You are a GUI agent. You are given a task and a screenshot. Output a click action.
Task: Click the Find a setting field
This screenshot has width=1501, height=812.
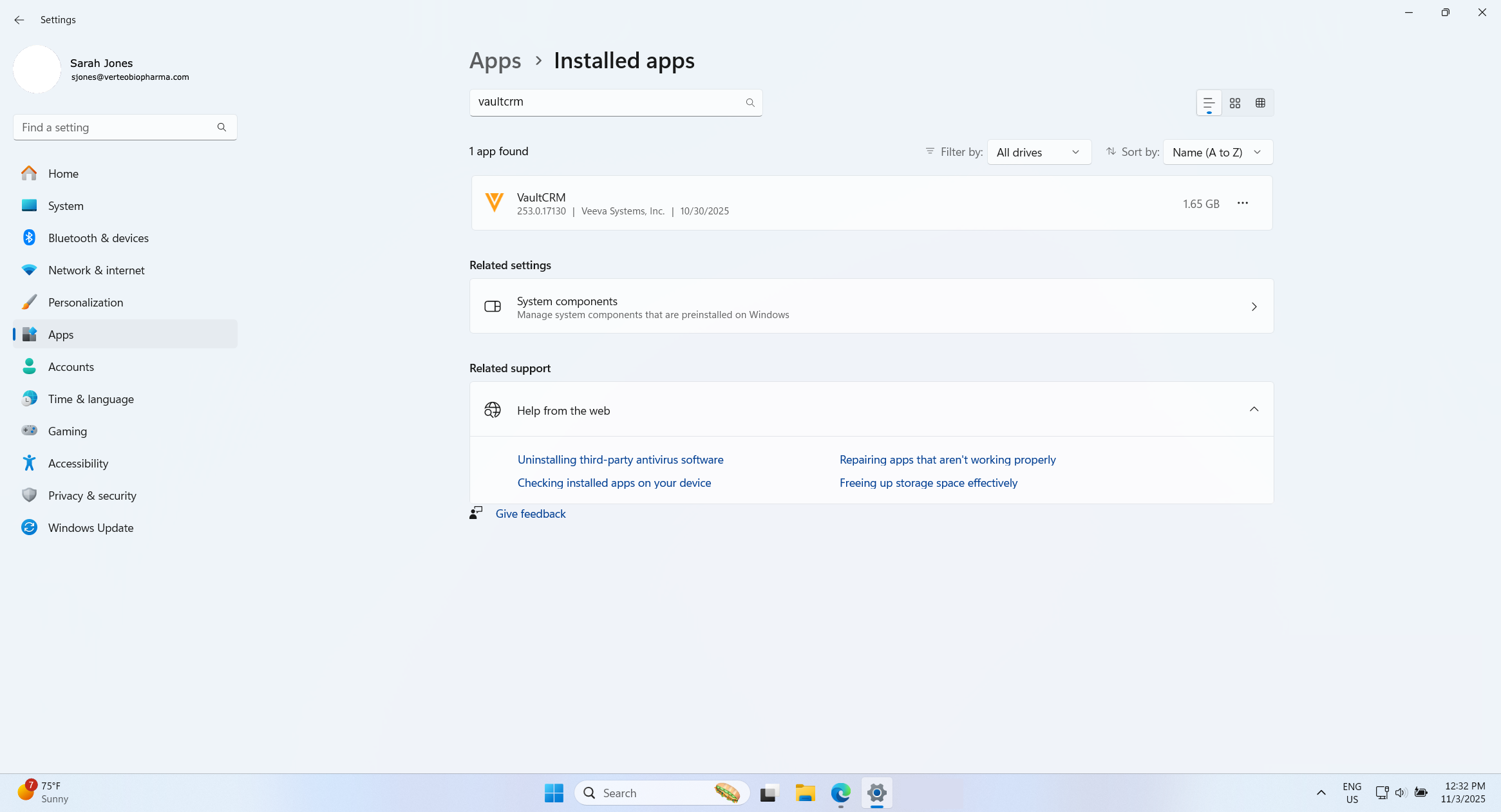click(116, 127)
